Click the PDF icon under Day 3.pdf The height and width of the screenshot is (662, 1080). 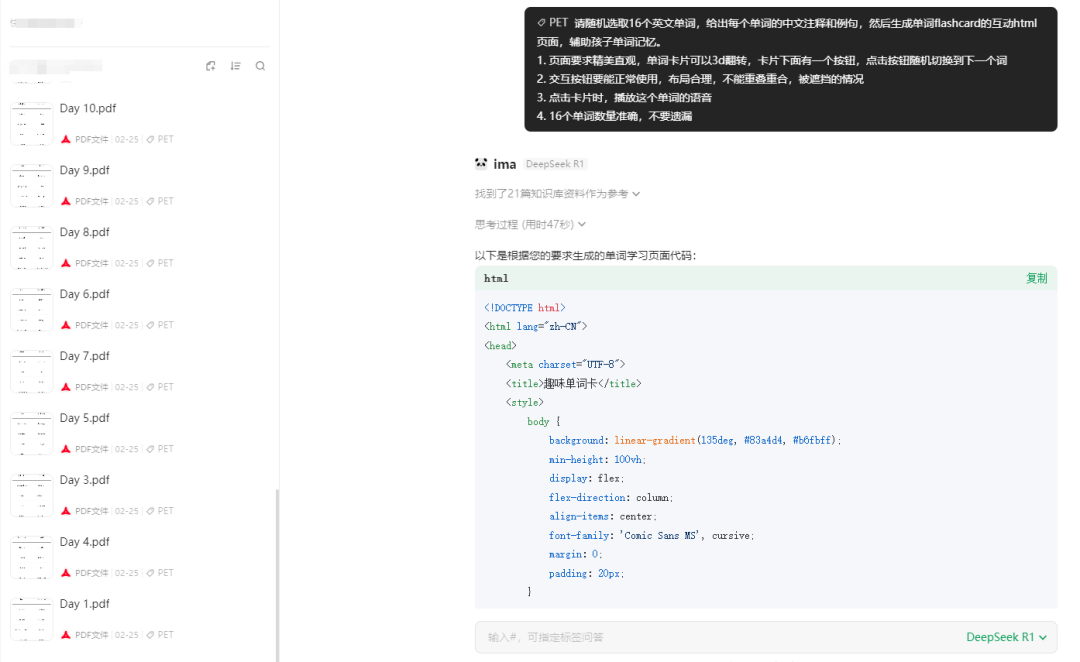click(66, 511)
